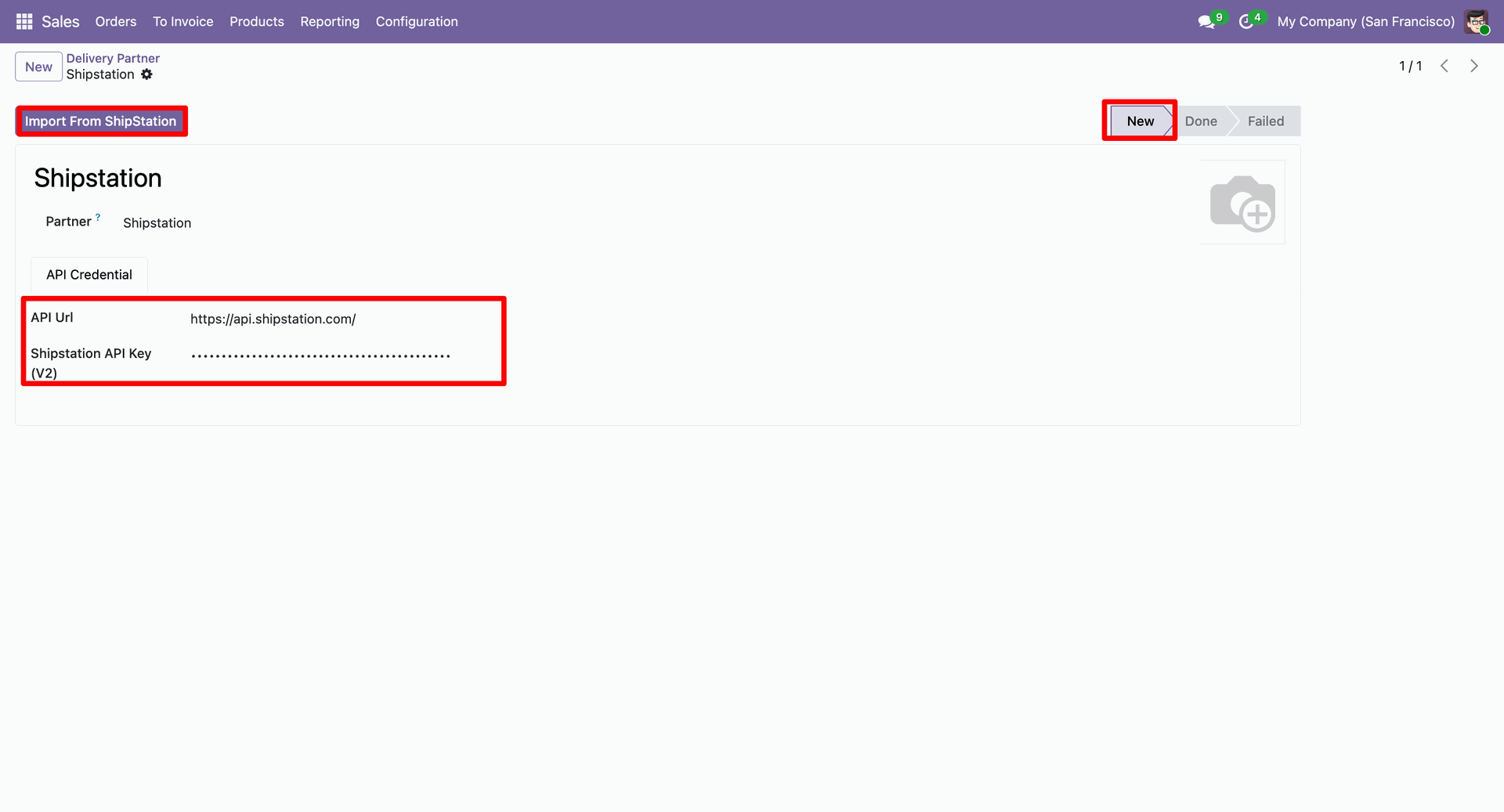Open the messages conversation icon
Screen dimensions: 1504x812
click(1206, 22)
